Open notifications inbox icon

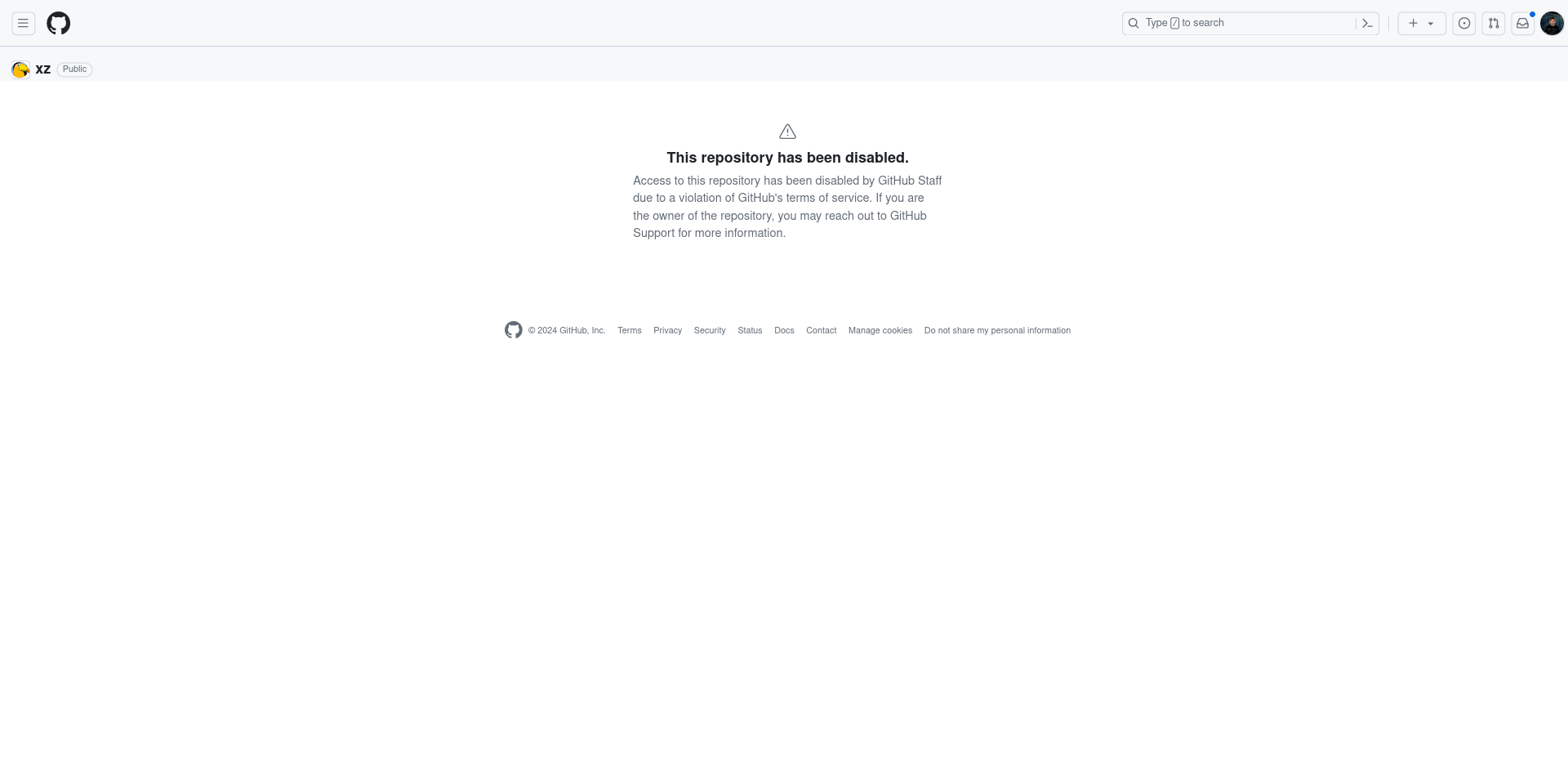point(1523,24)
